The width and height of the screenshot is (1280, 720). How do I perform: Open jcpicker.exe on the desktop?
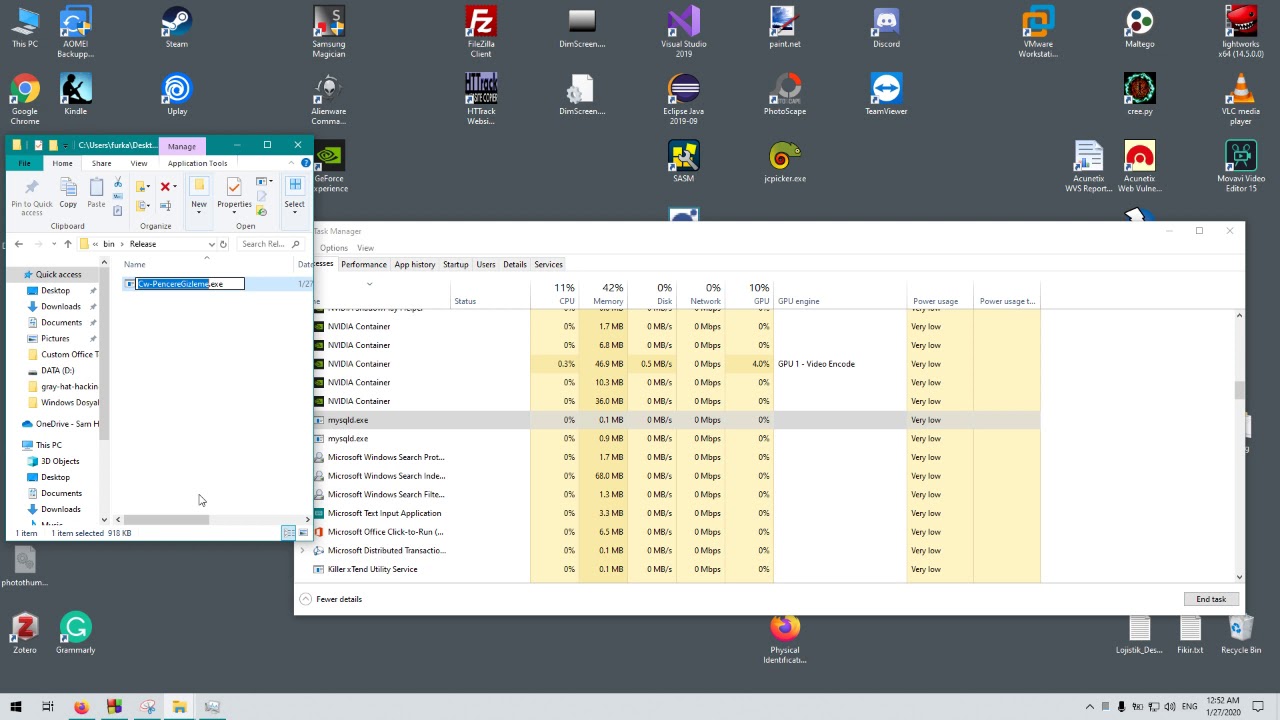pos(785,163)
